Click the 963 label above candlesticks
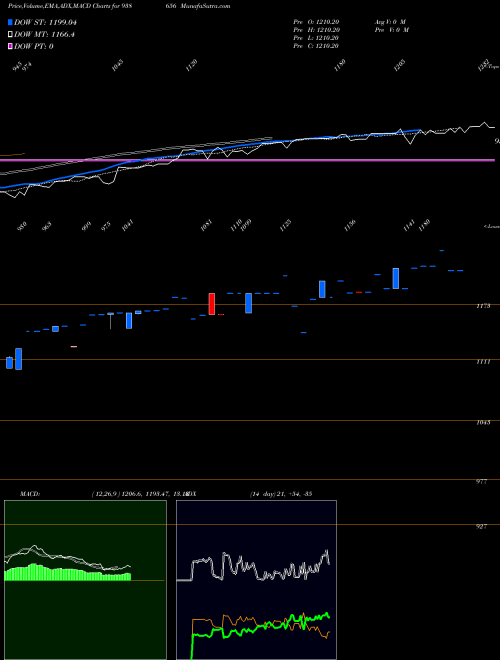Viewport: 500px width, 660px height. (48, 226)
